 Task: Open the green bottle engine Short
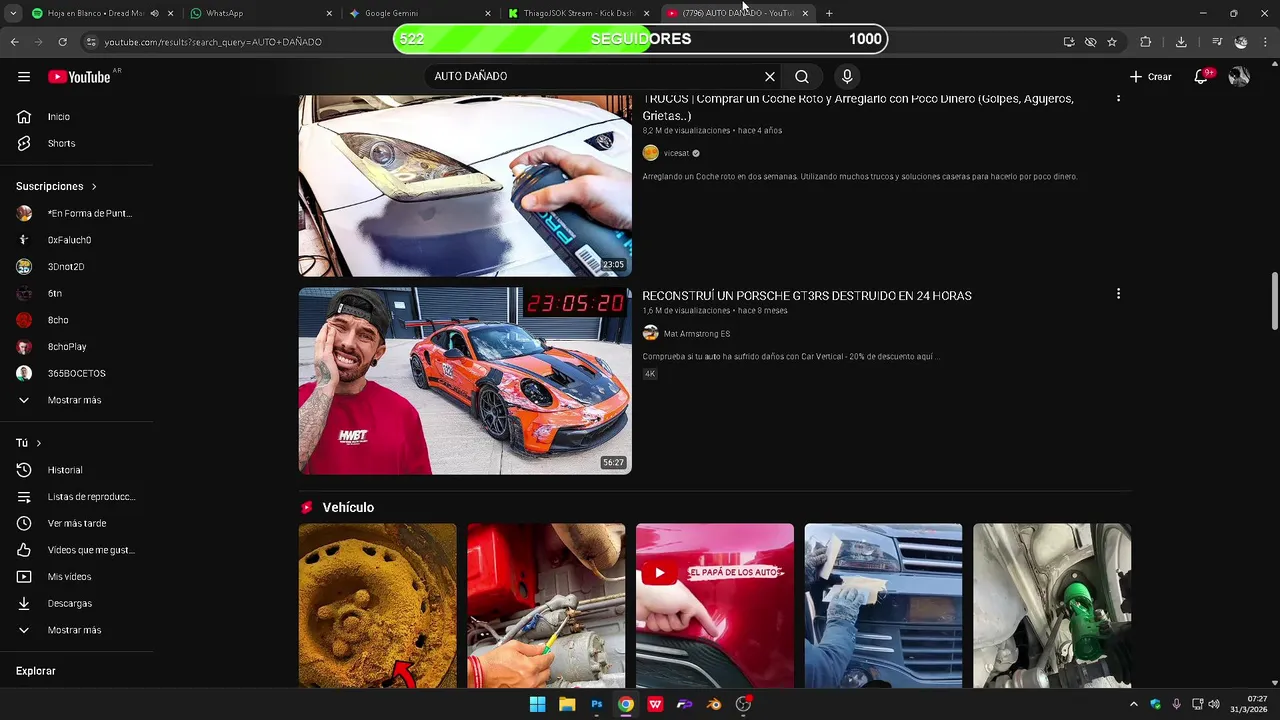coord(1052,606)
